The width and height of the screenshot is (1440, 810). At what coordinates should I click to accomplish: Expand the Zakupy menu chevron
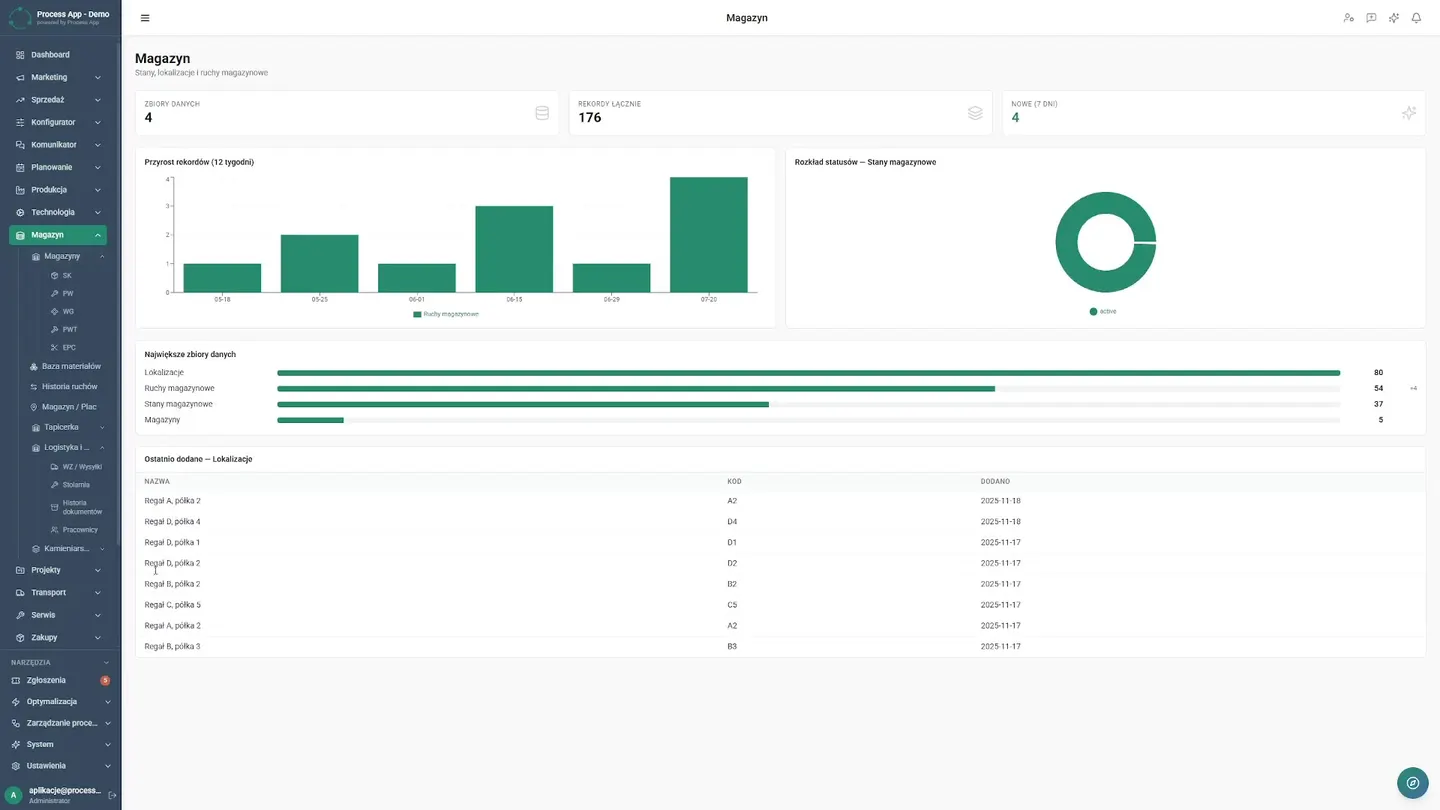98,637
